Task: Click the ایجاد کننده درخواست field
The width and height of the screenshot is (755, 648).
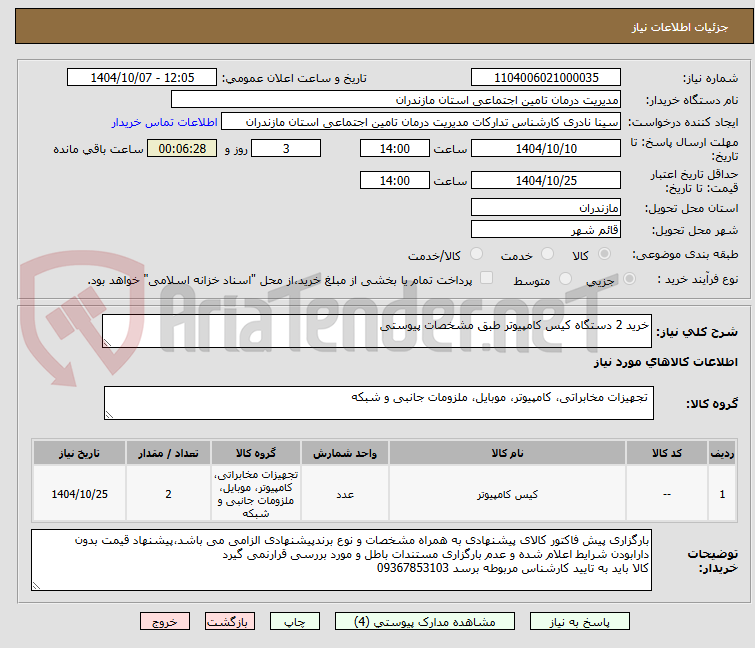Action: coord(421,122)
